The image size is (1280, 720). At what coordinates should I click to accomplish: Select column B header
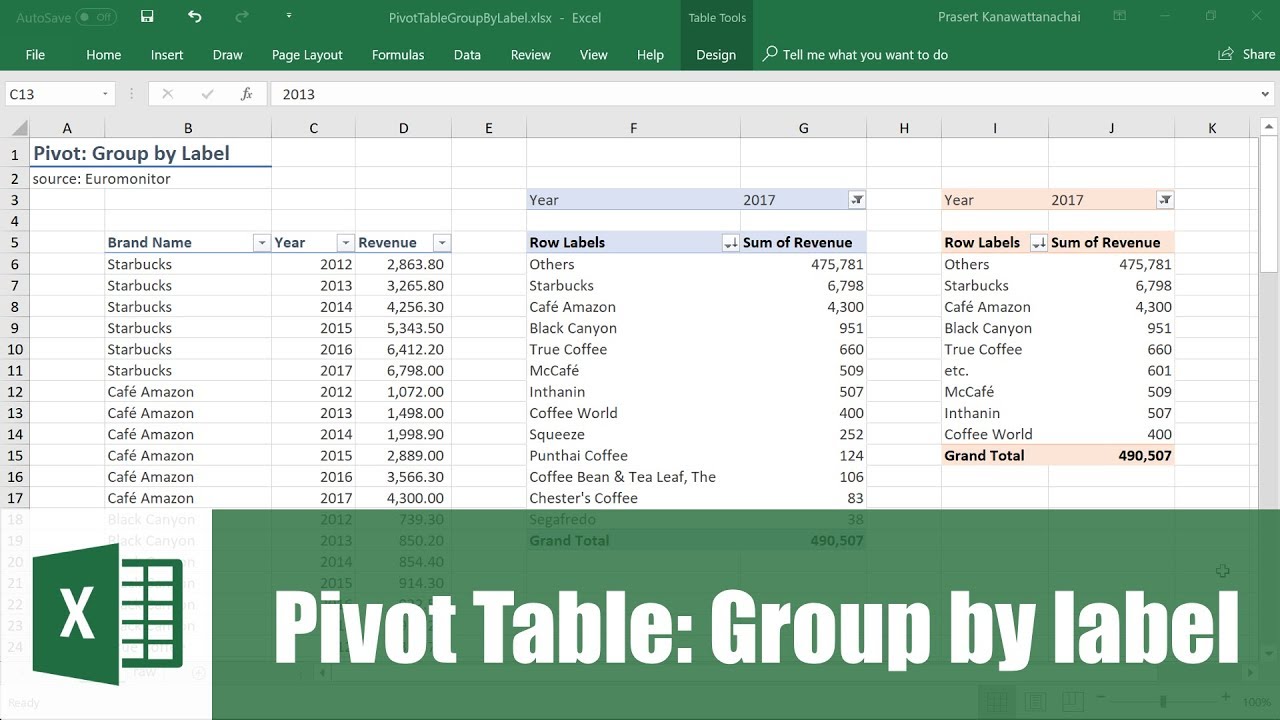188,128
